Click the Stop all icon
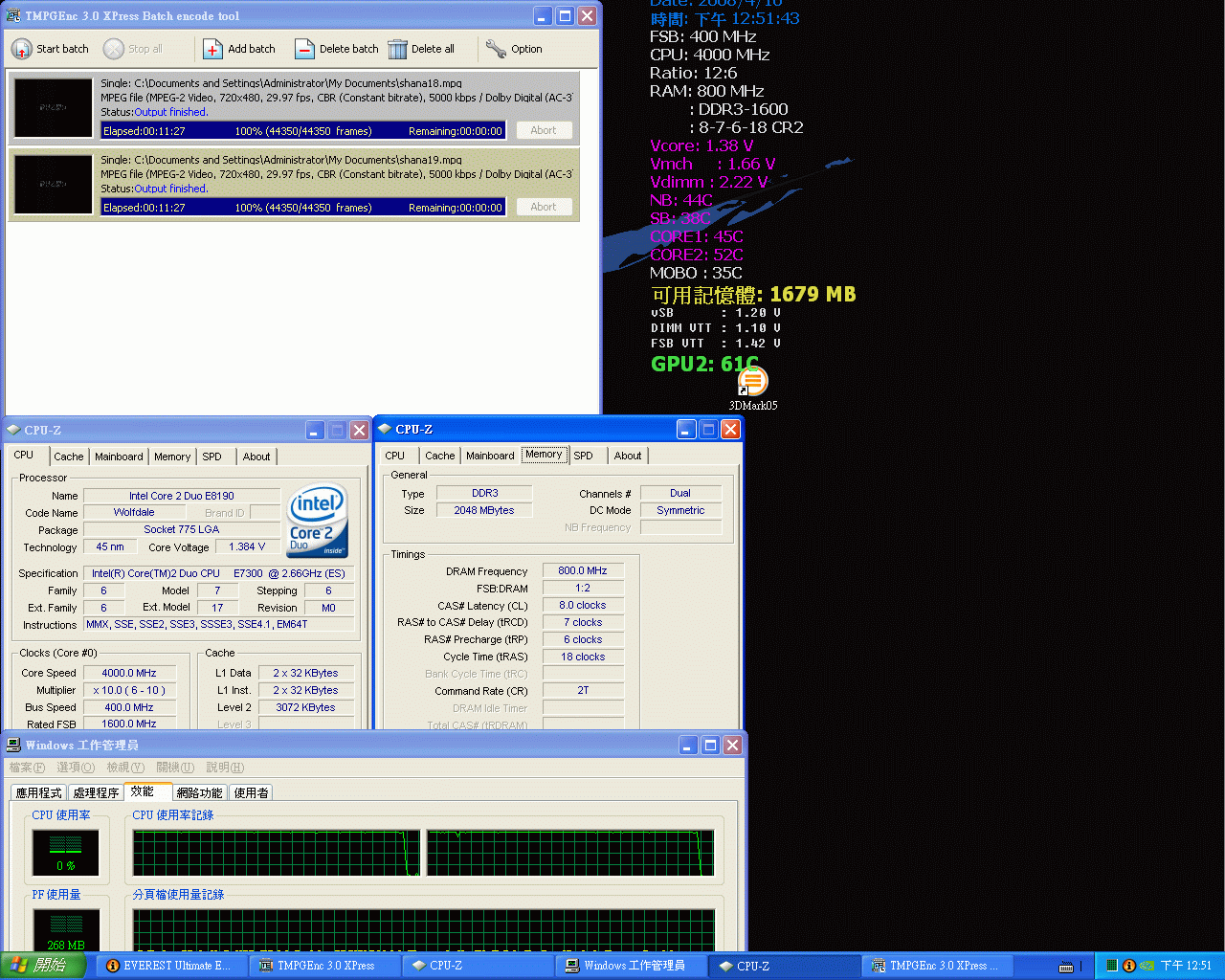Screen dimensions: 1225x980 pos(114,49)
